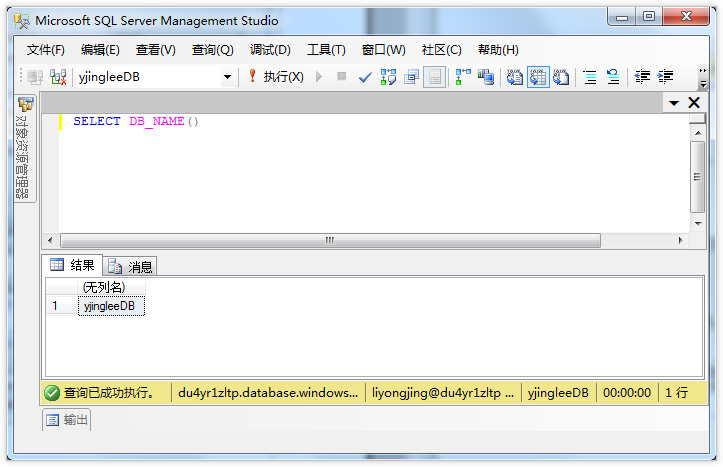Viewport: 723px width, 467px height.
Task: Click the increase indent icon
Action: click(x=665, y=77)
